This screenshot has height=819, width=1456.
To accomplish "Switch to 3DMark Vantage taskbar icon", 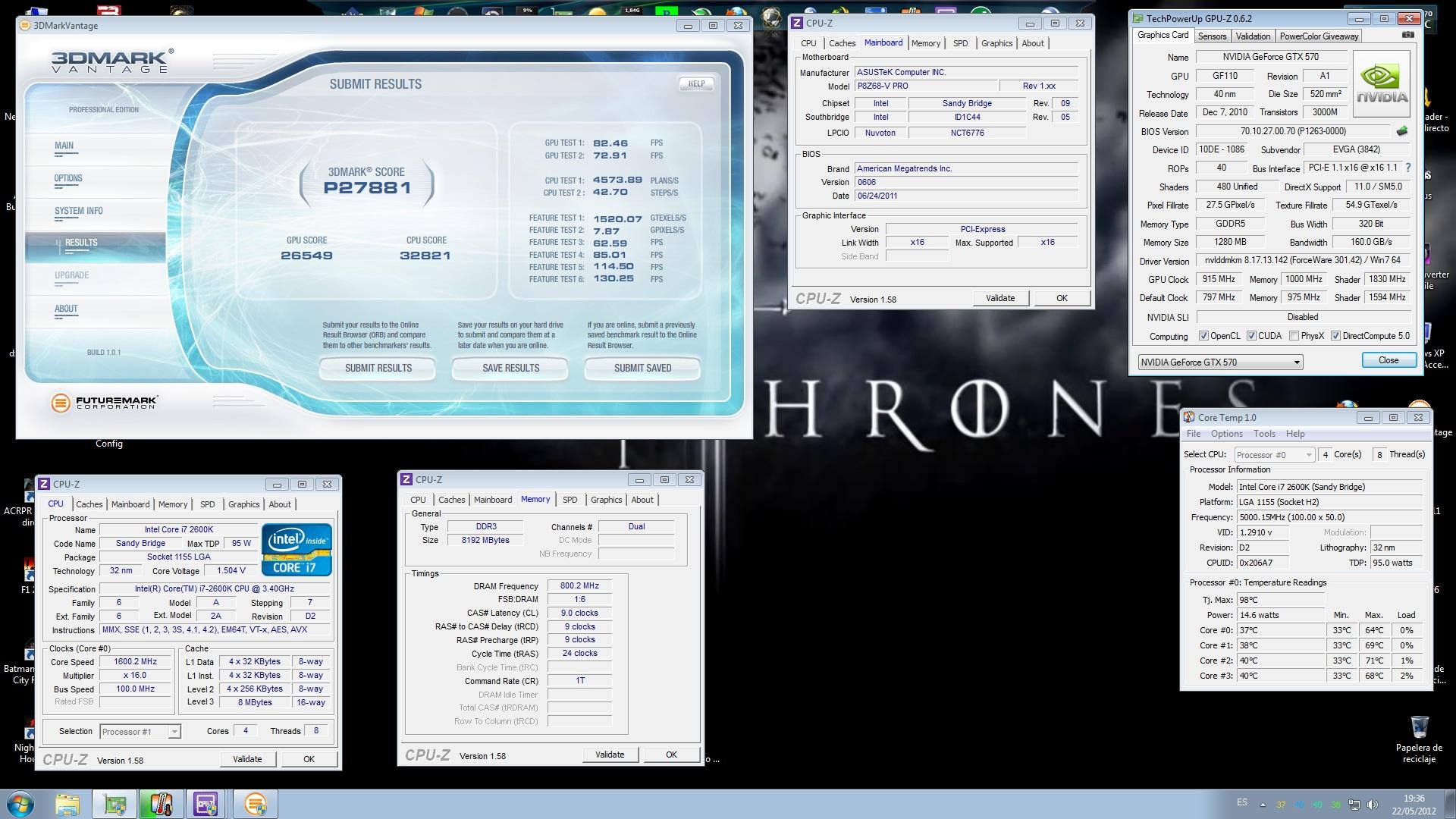I will (x=256, y=804).
